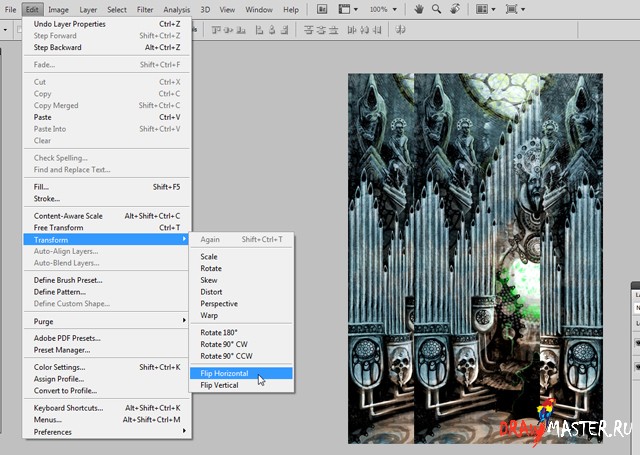Choose Step Backward
The width and height of the screenshot is (640, 455).
coord(107,47)
